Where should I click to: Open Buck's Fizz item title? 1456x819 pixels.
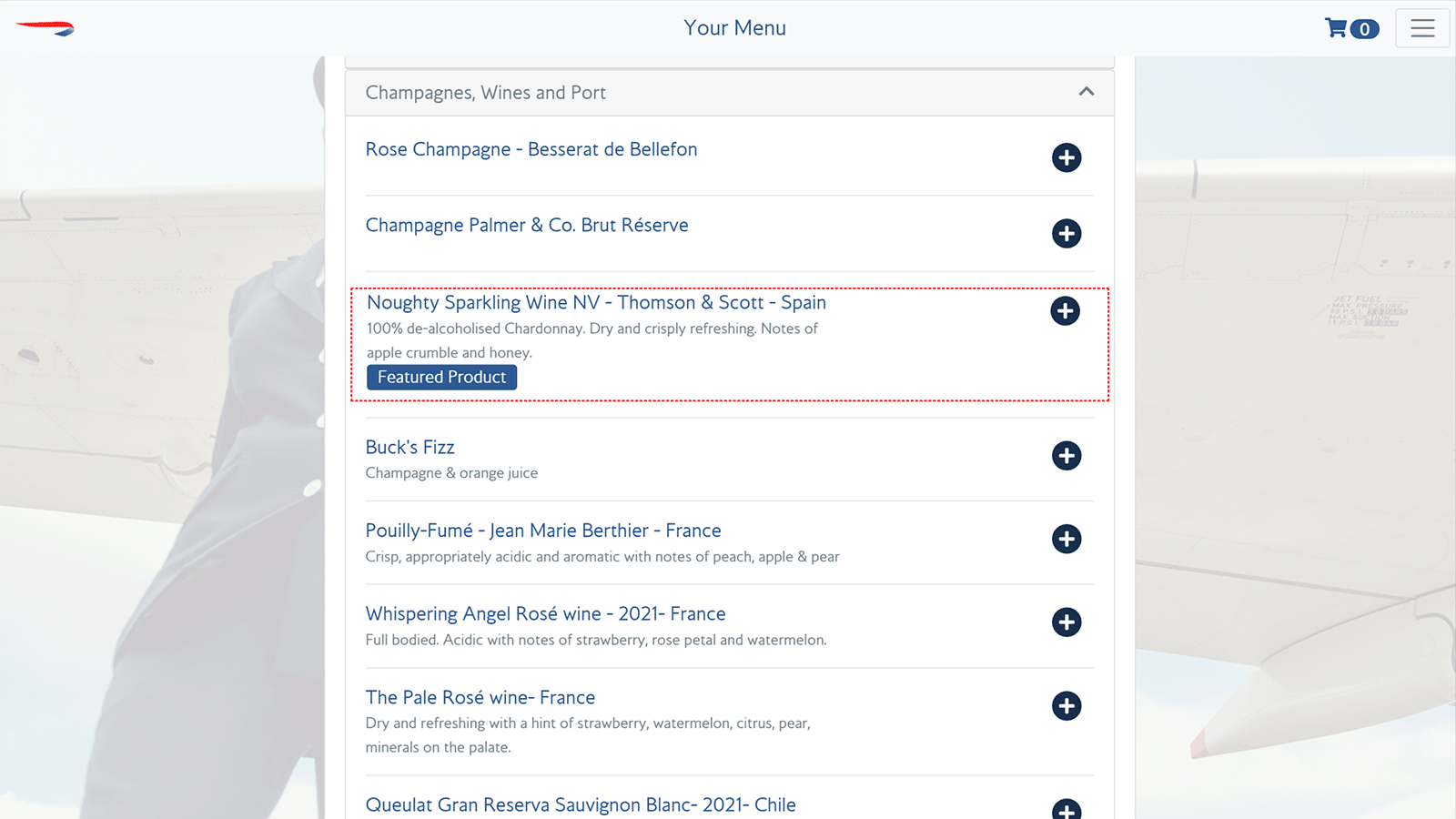410,447
